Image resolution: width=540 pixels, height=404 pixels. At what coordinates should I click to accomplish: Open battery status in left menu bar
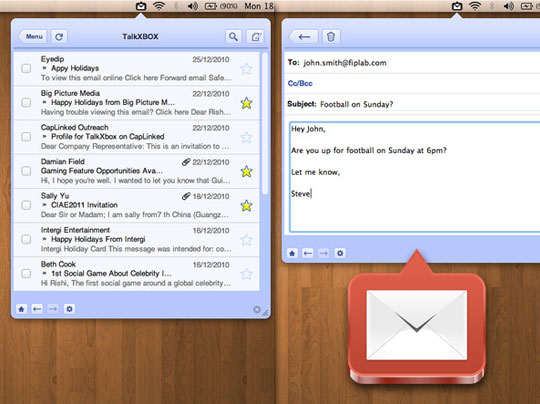(221, 6)
